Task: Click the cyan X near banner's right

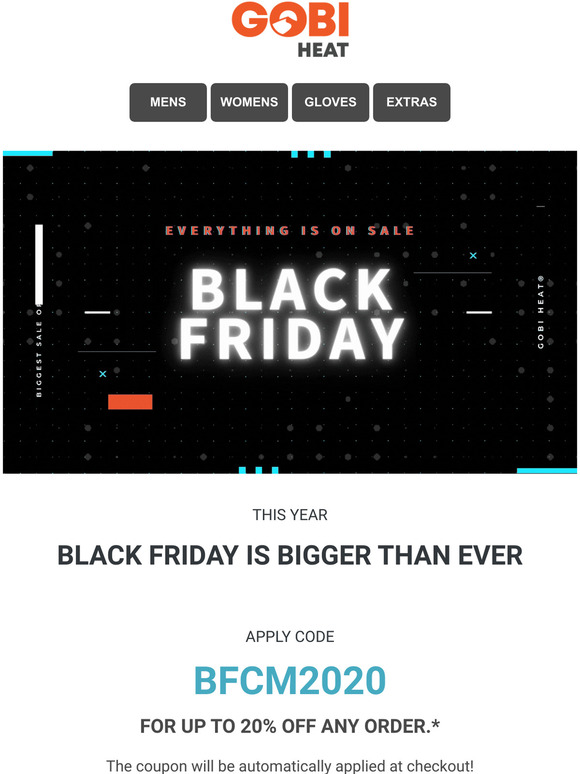Action: (x=473, y=256)
